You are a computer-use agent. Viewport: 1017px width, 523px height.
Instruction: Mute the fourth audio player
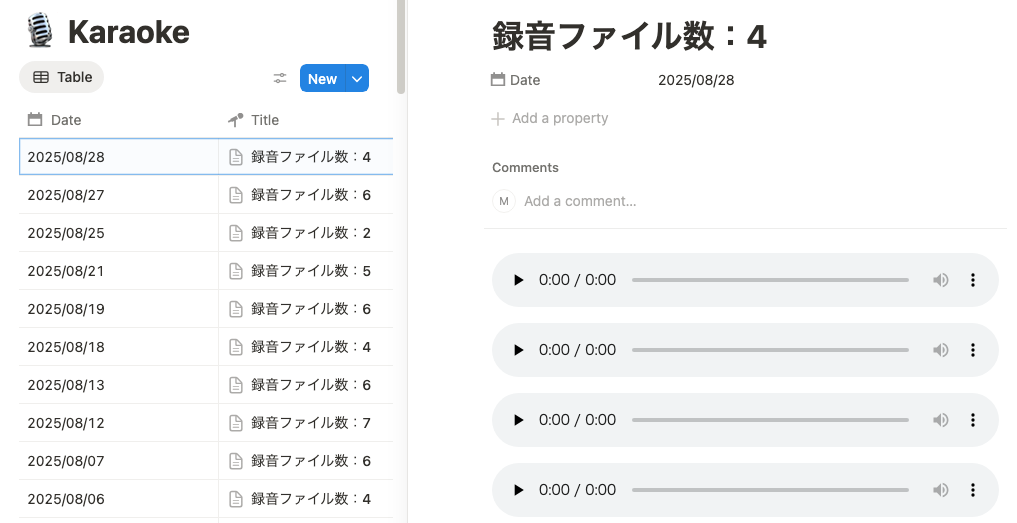click(x=940, y=491)
